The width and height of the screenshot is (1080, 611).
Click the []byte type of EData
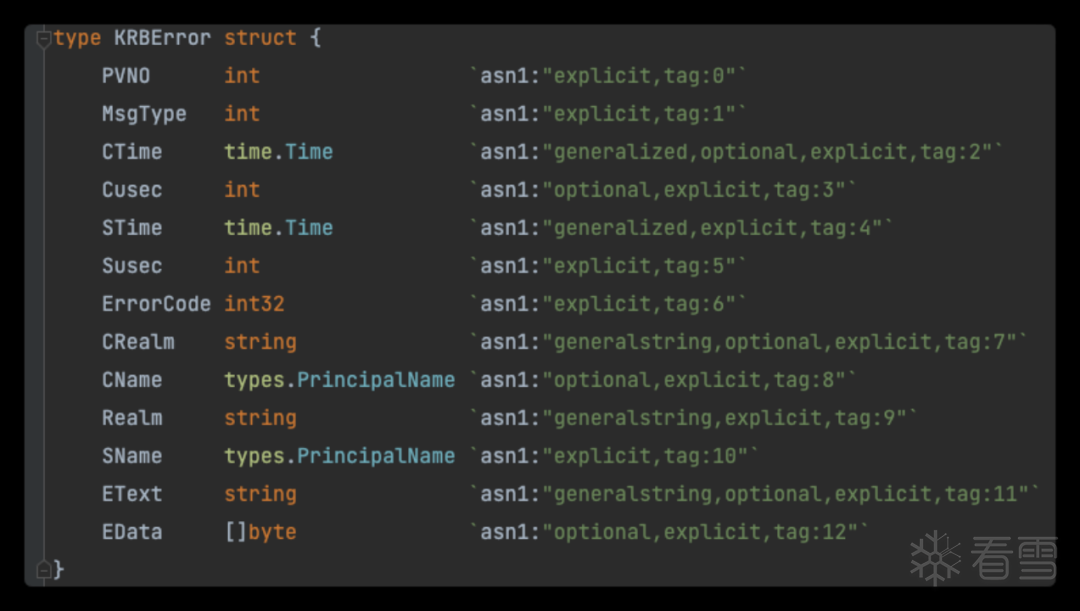[260, 532]
